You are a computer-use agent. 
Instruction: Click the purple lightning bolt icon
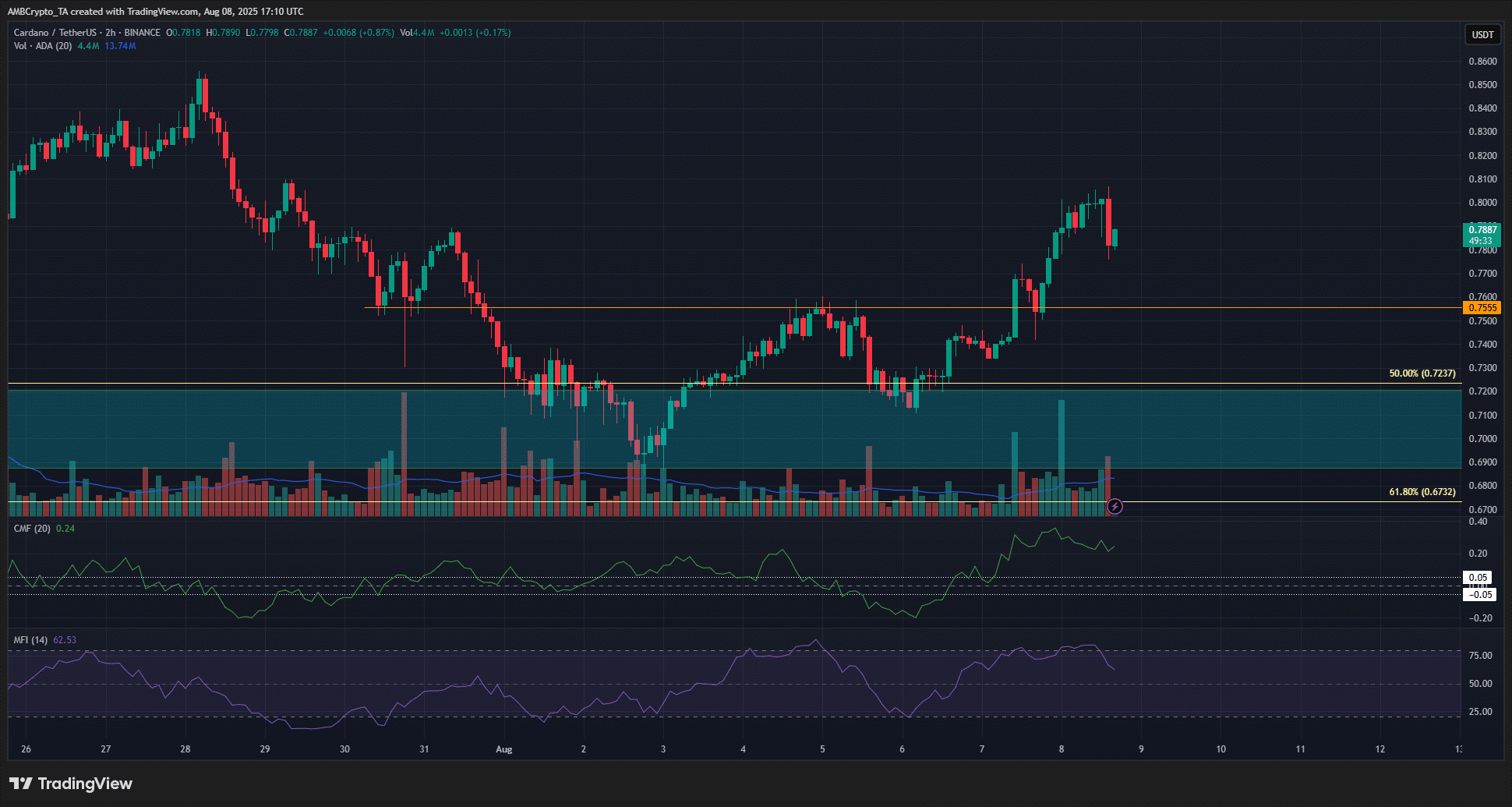point(1115,507)
